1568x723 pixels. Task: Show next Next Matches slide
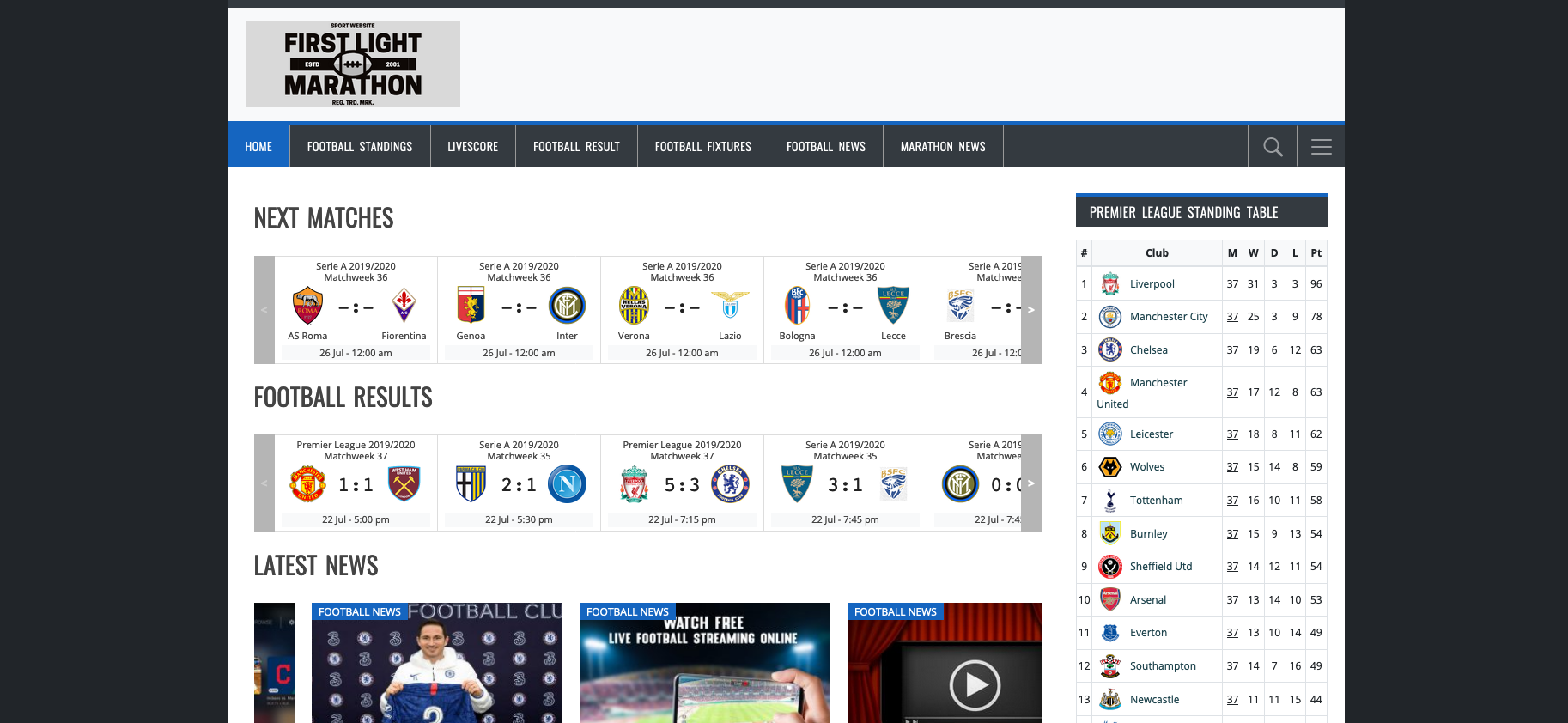1031,310
